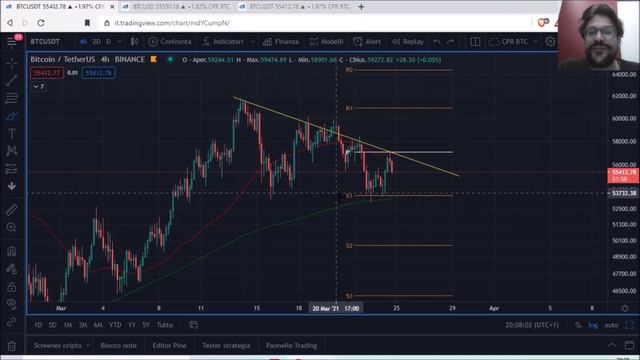
Task: Toggle percent scale mode
Action: point(578,325)
